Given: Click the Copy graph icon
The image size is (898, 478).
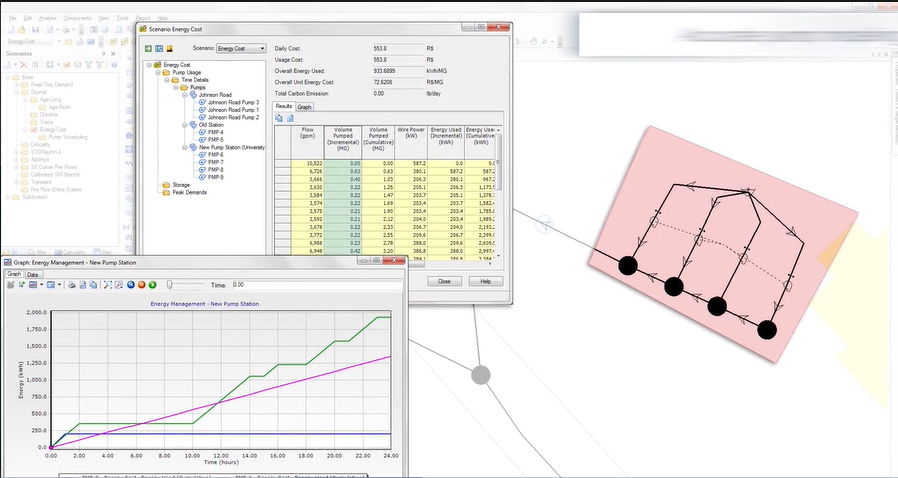Looking at the screenshot, I should (93, 285).
